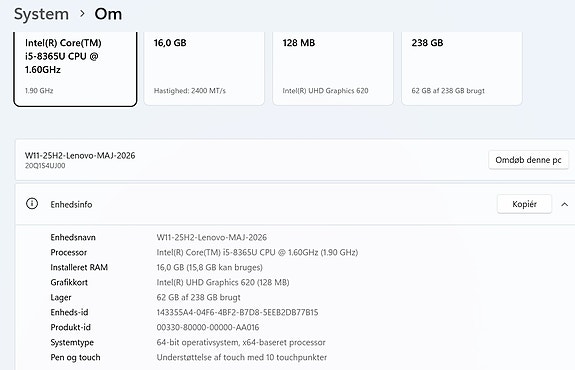Select the Intel Core i5-8365U processor card

[75, 69]
